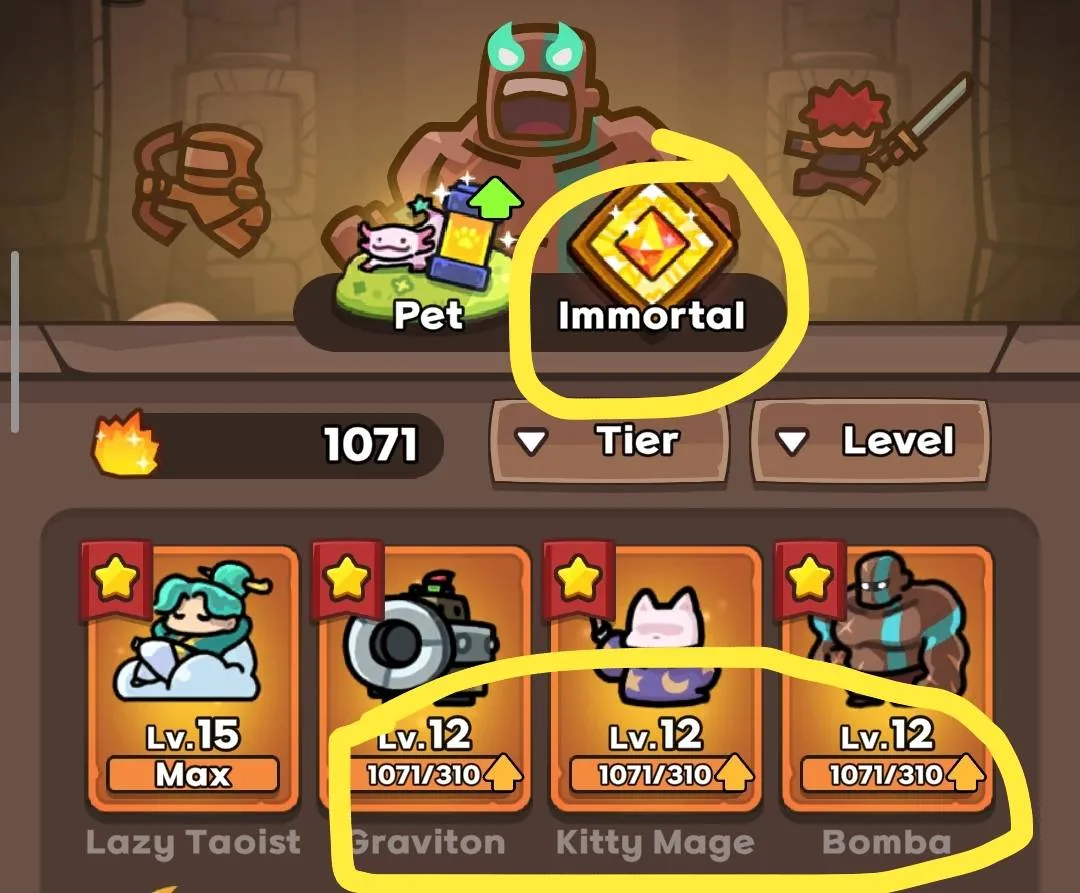This screenshot has height=893, width=1080.
Task: Tap the green arrow on pet lantern
Action: pos(495,195)
